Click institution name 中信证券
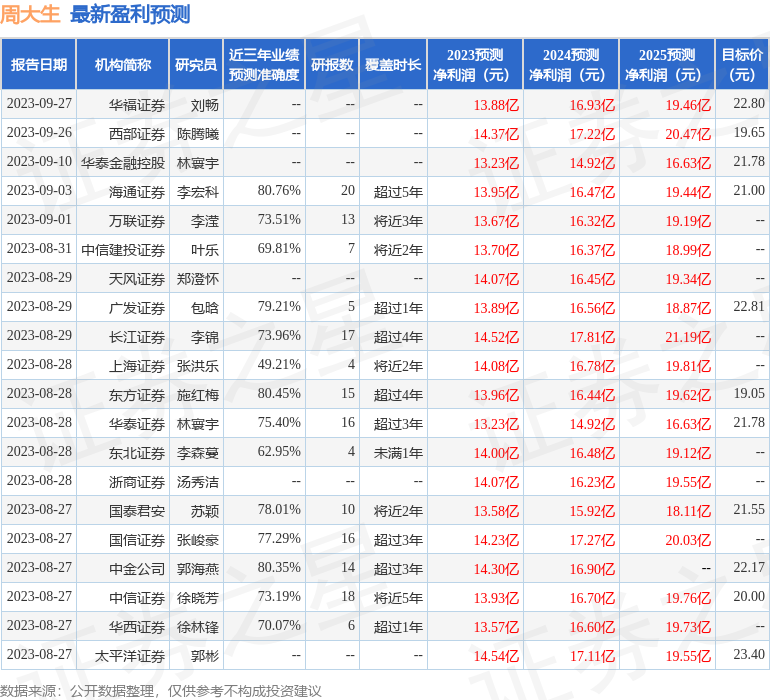The width and height of the screenshot is (770, 700). coord(137,598)
